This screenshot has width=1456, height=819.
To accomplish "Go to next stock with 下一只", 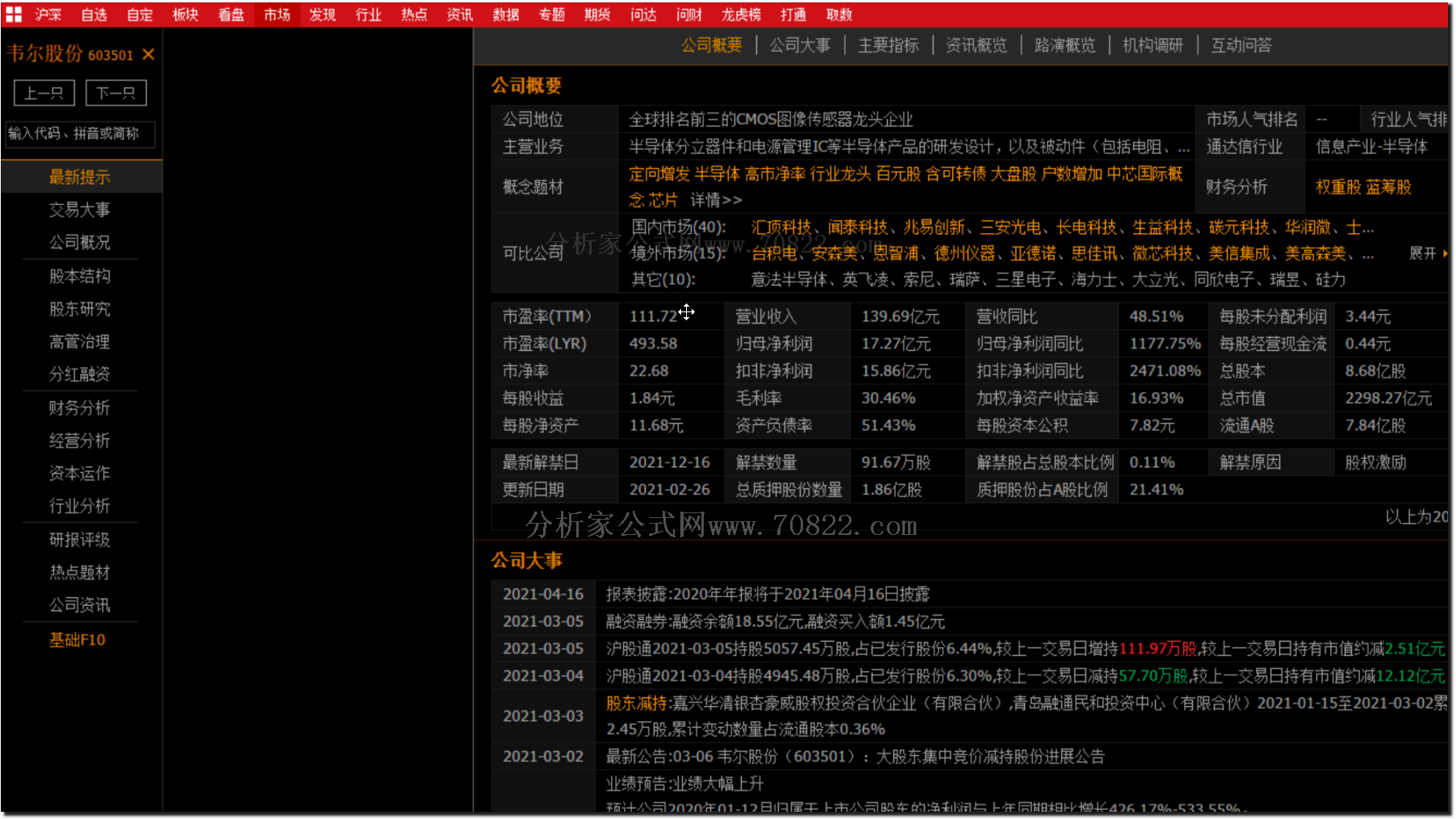I will point(116,93).
